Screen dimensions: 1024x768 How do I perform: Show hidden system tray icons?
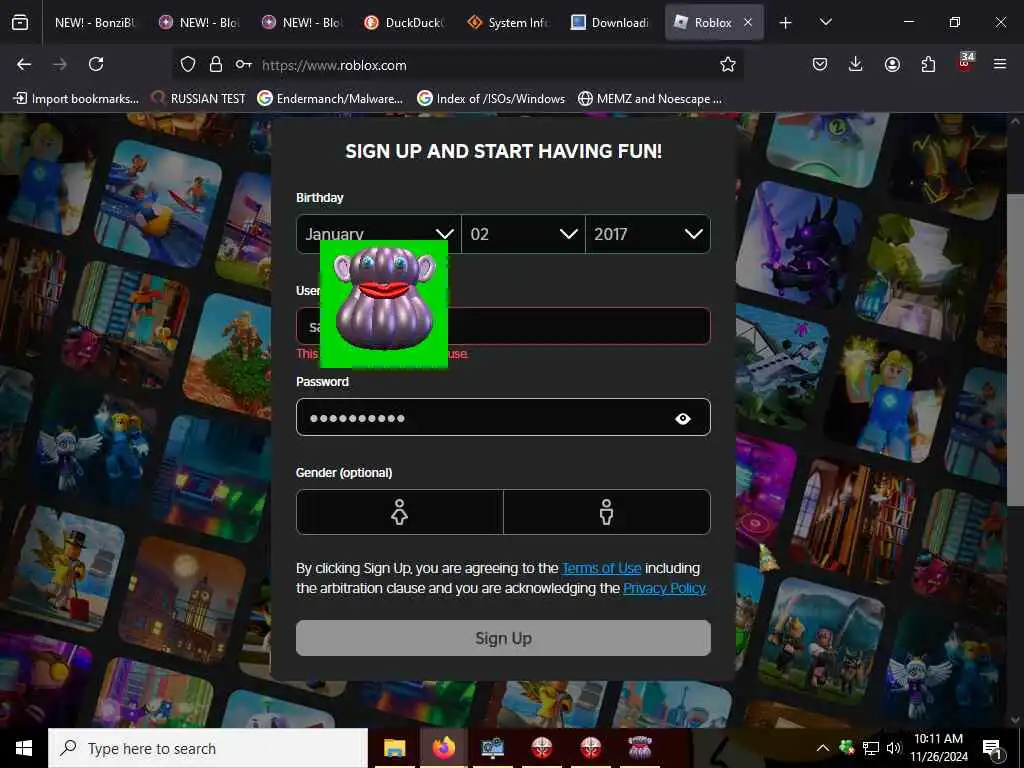tap(823, 748)
